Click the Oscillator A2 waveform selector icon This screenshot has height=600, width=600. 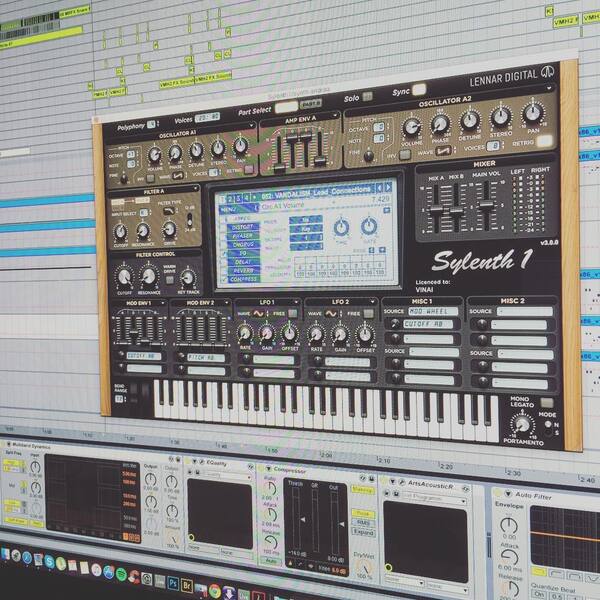coord(443,151)
